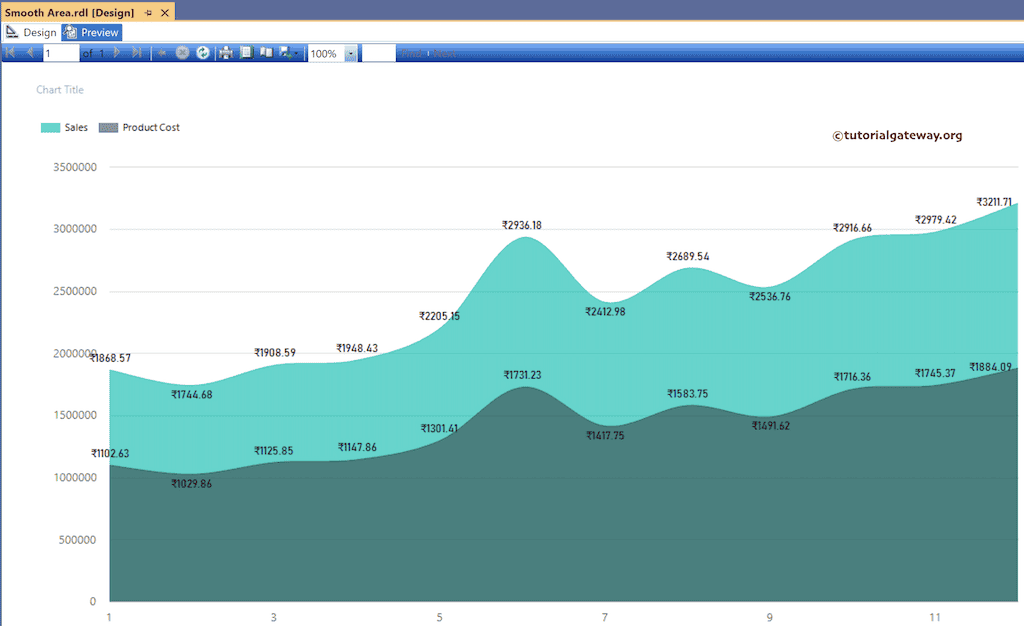Viewport: 1024px width, 626px height.
Task: Click the ₹2412.98 data label
Action: click(x=605, y=311)
